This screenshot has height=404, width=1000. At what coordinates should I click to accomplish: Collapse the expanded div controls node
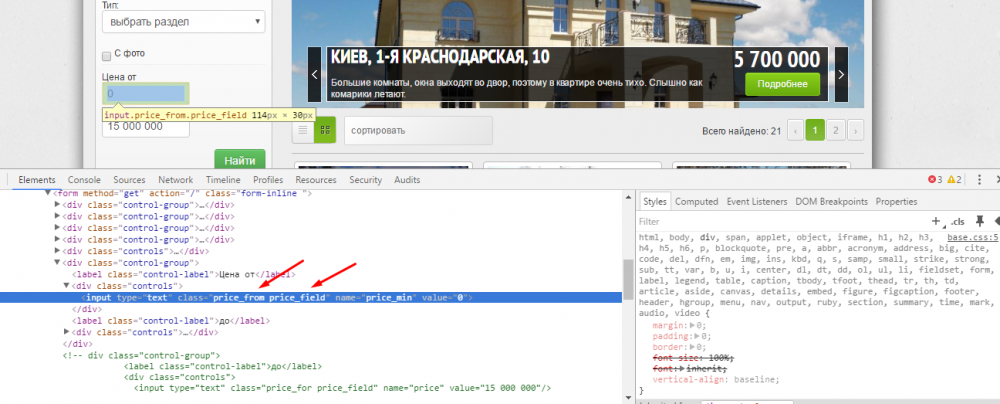67,285
